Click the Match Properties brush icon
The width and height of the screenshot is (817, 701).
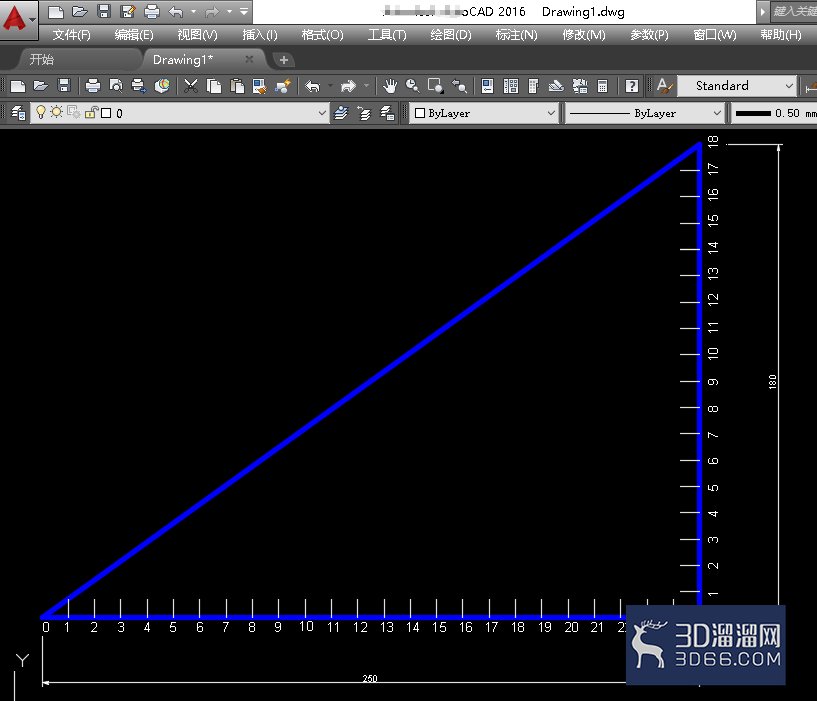pyautogui.click(x=283, y=85)
